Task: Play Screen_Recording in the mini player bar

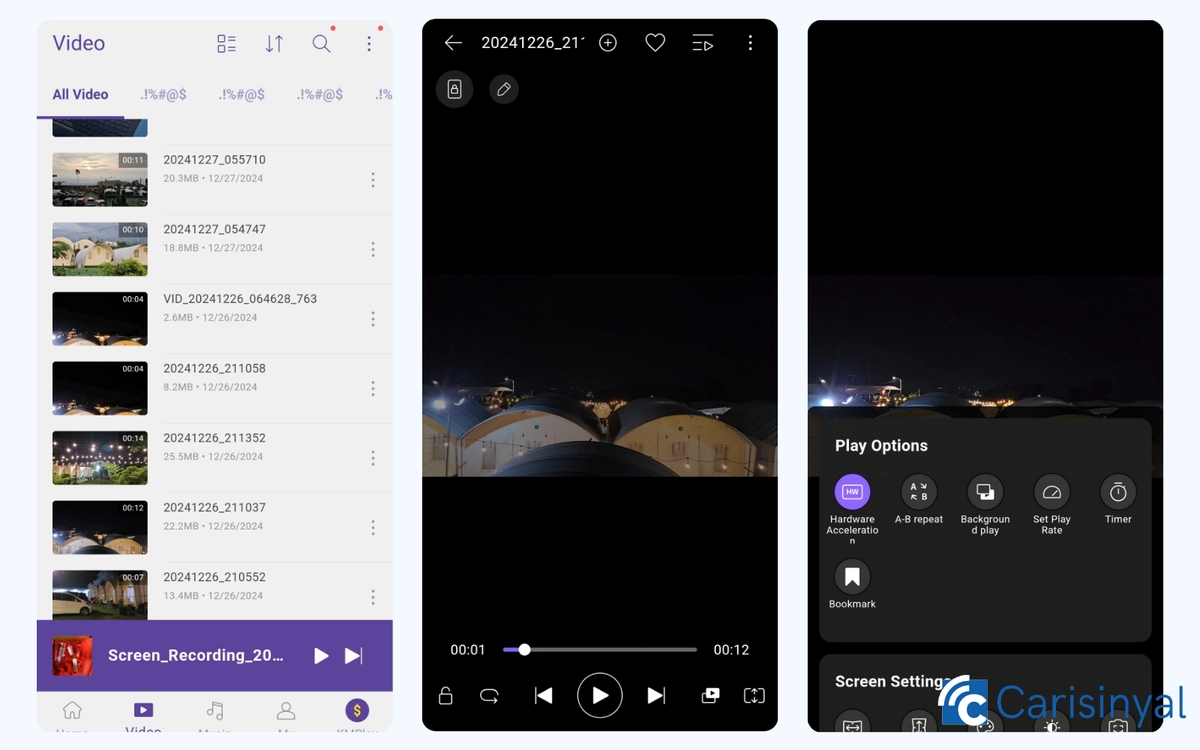Action: tap(321, 655)
